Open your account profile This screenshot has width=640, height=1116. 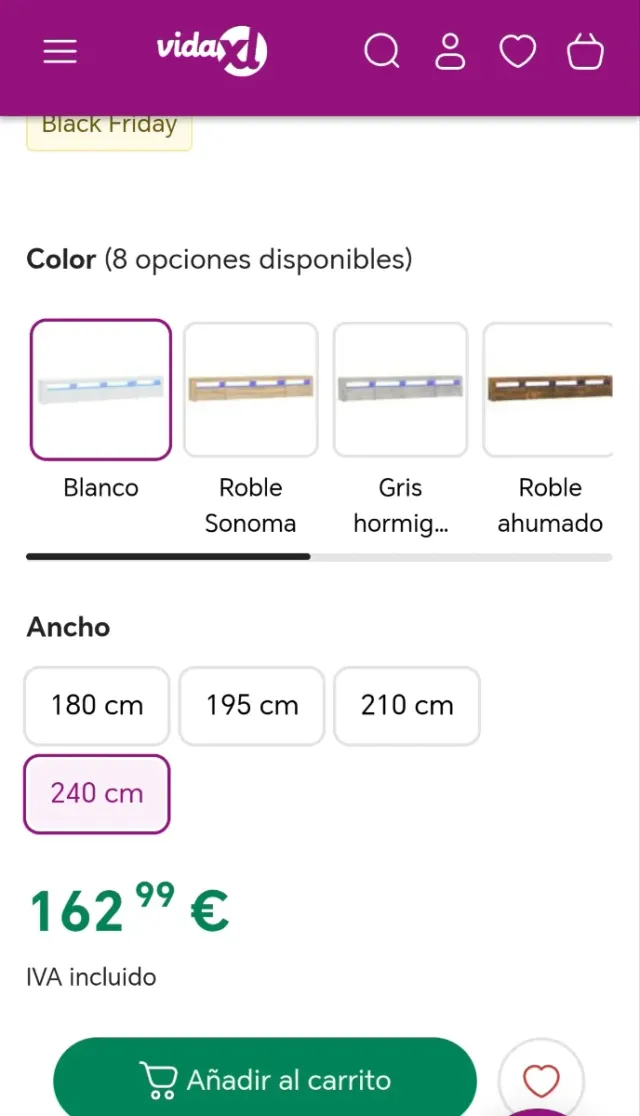[x=450, y=51]
